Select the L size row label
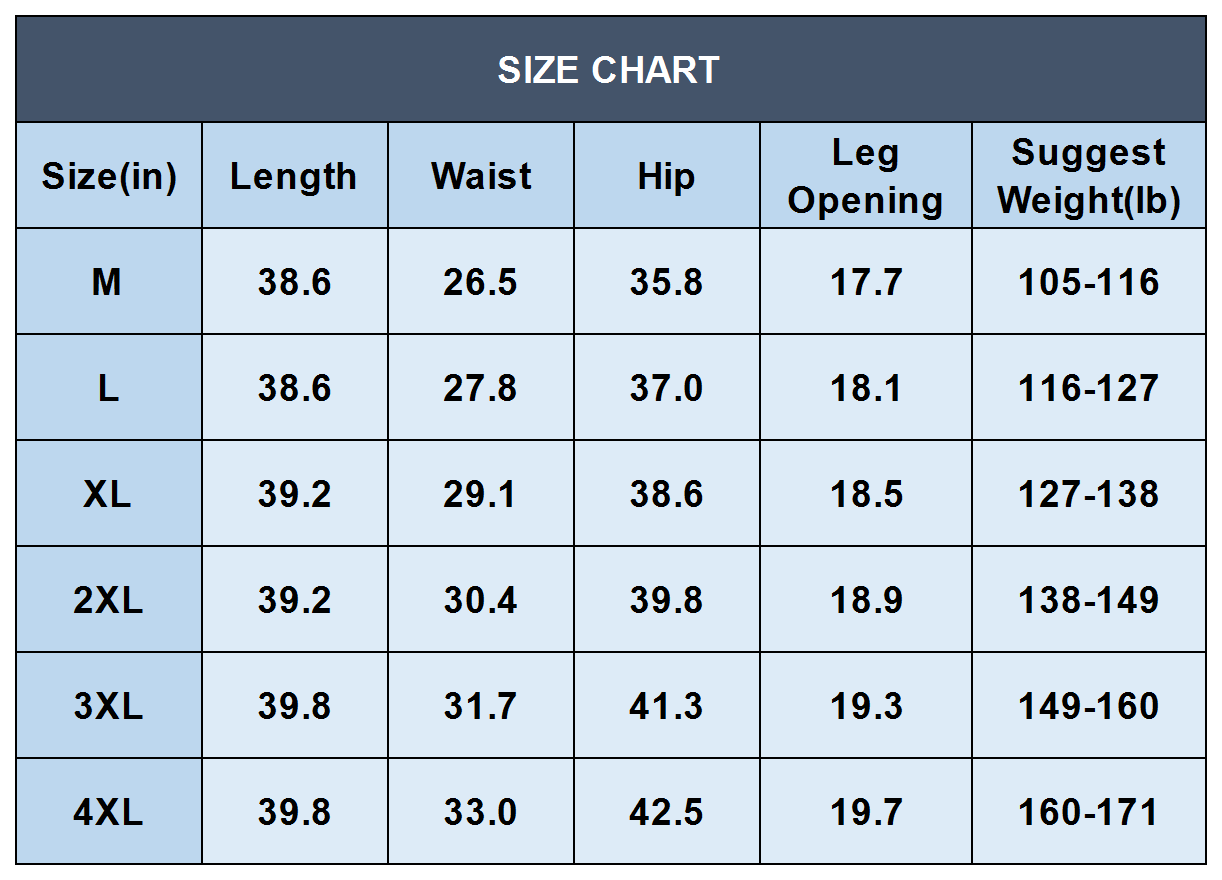This screenshot has width=1222, height=880. (x=108, y=389)
